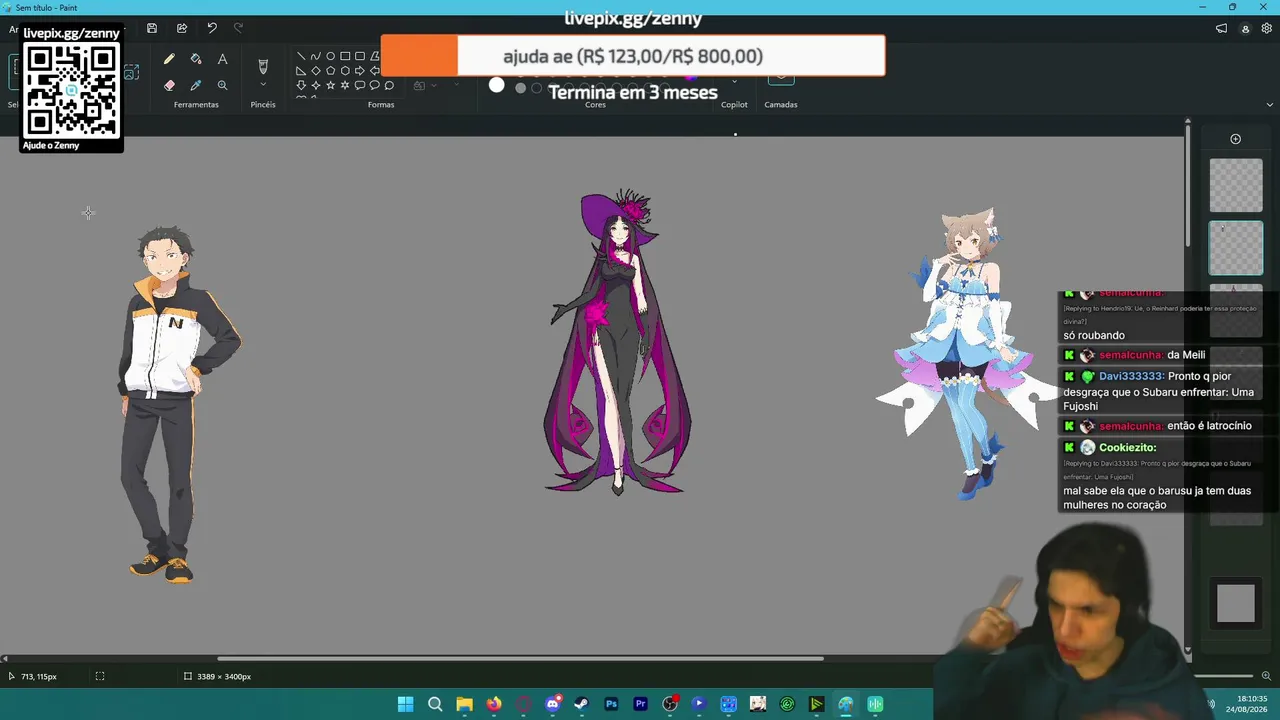Choose the right arrow shape
Viewport: 1280px width, 720px height.
click(x=360, y=71)
